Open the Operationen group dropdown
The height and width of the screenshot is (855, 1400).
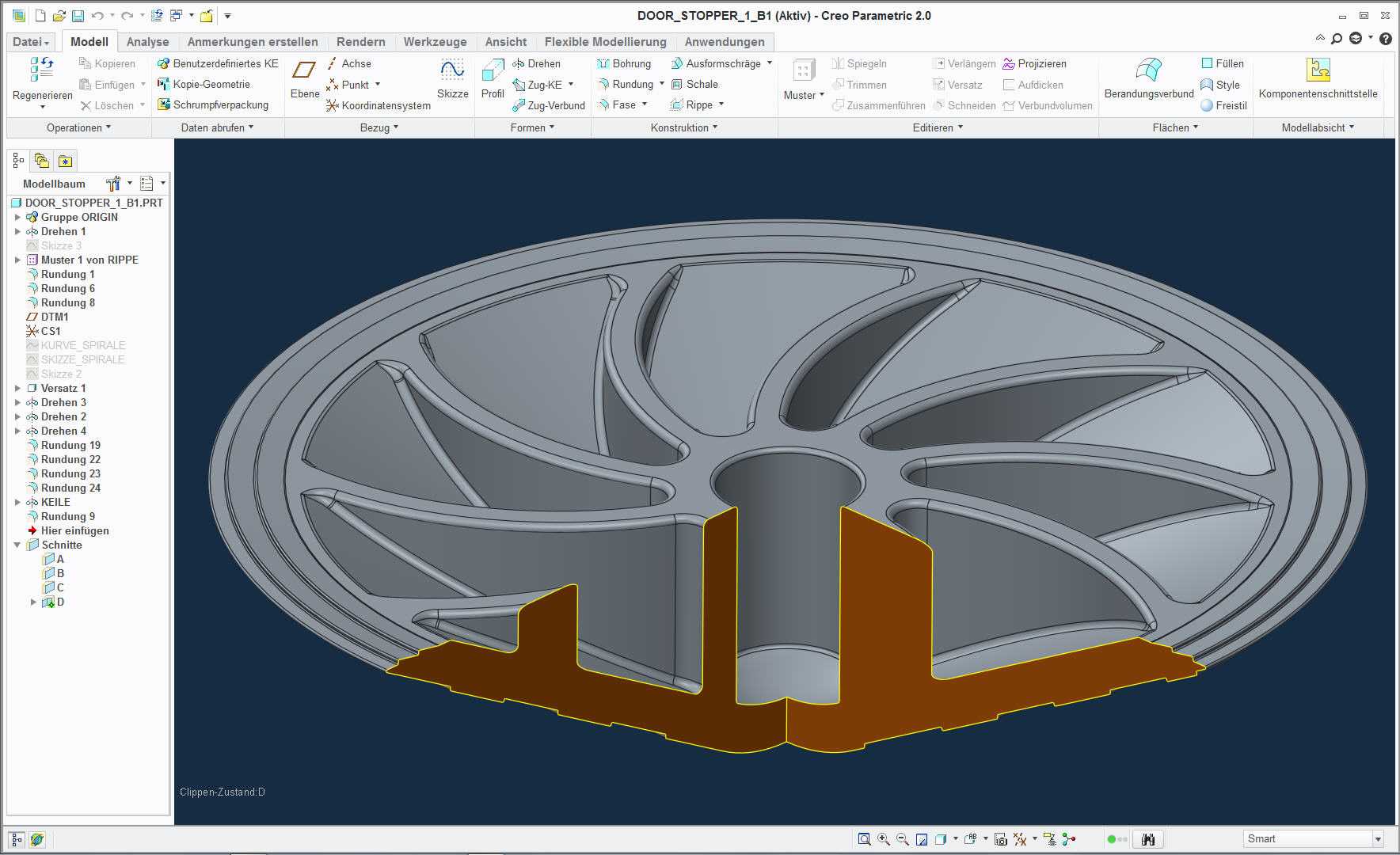pyautogui.click(x=78, y=127)
